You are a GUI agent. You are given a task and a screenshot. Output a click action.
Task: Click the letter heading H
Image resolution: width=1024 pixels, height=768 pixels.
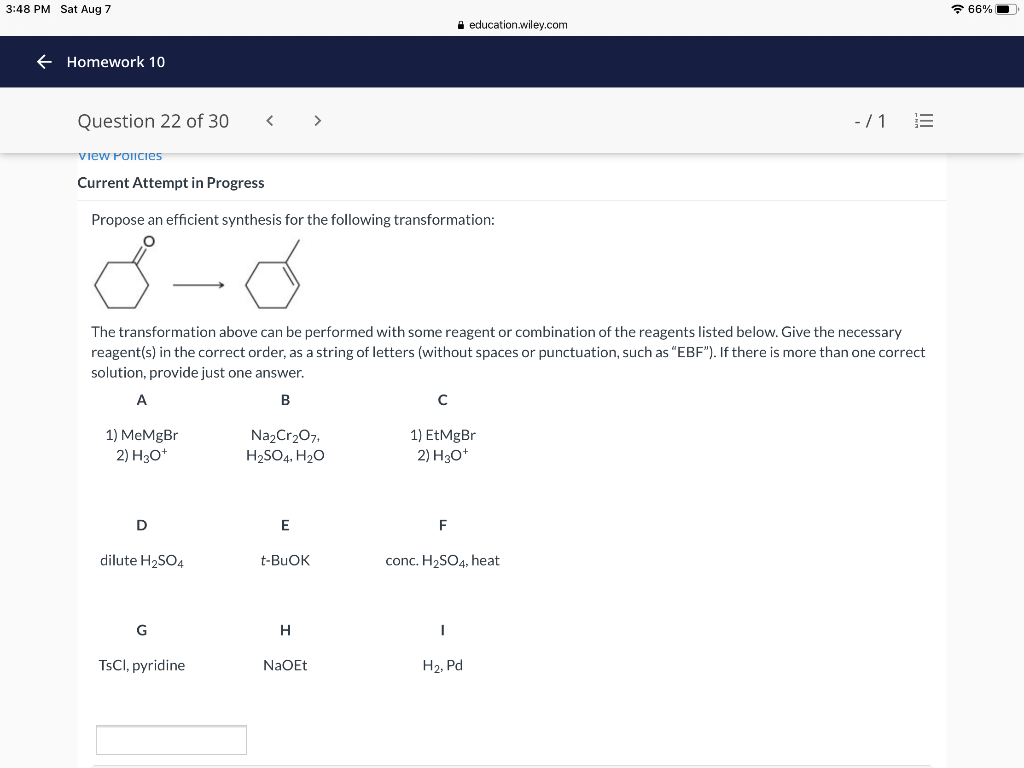click(x=285, y=630)
